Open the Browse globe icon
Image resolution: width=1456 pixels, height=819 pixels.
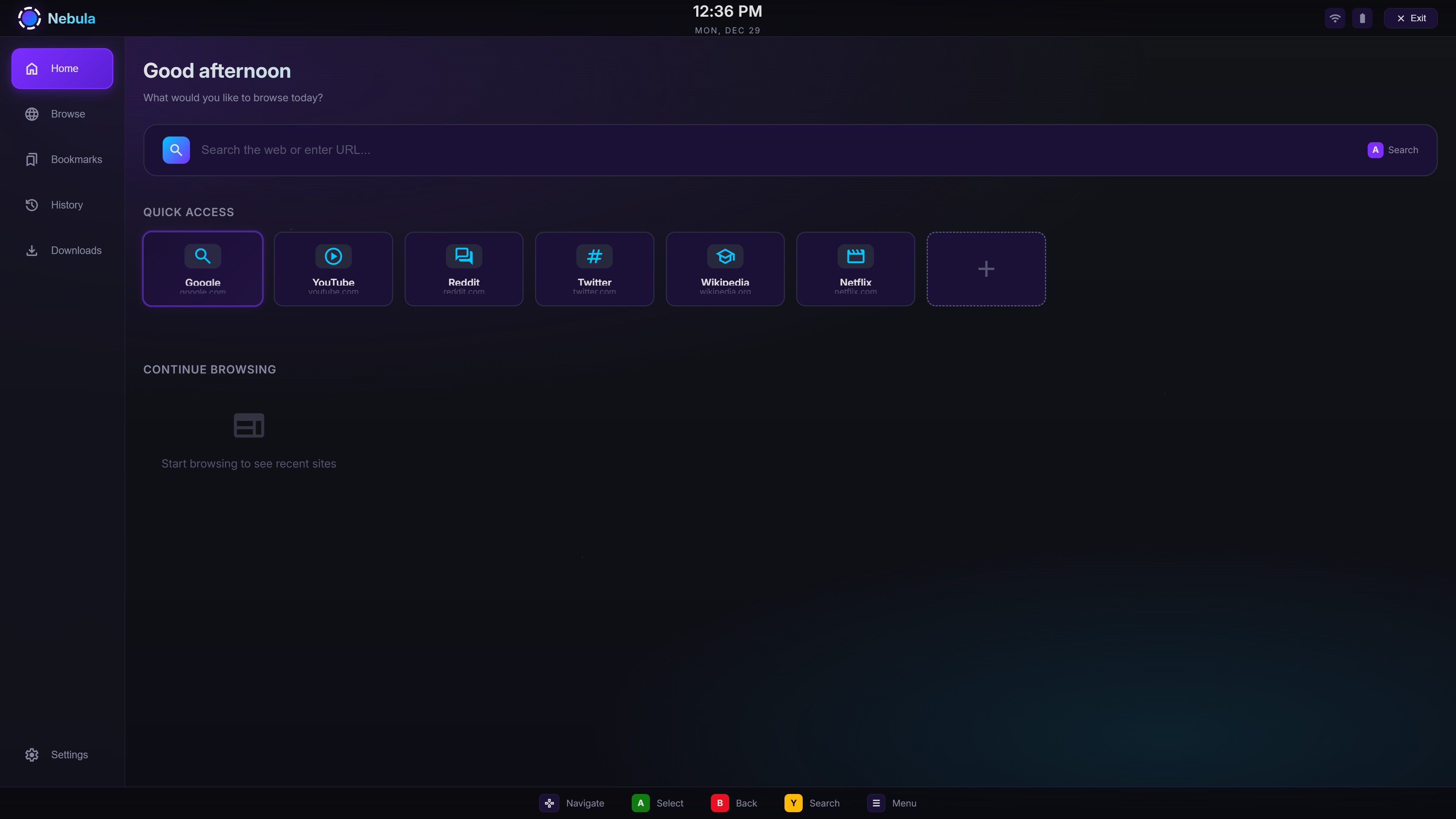(x=31, y=114)
